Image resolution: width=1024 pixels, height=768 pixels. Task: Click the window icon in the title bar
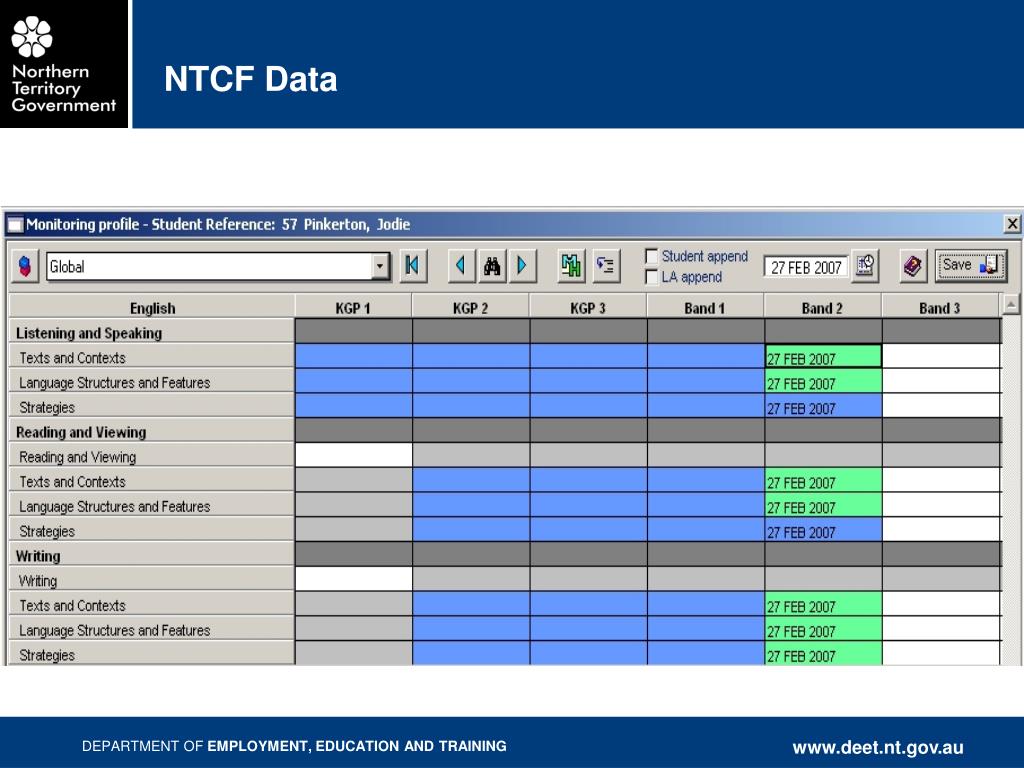click(15, 225)
